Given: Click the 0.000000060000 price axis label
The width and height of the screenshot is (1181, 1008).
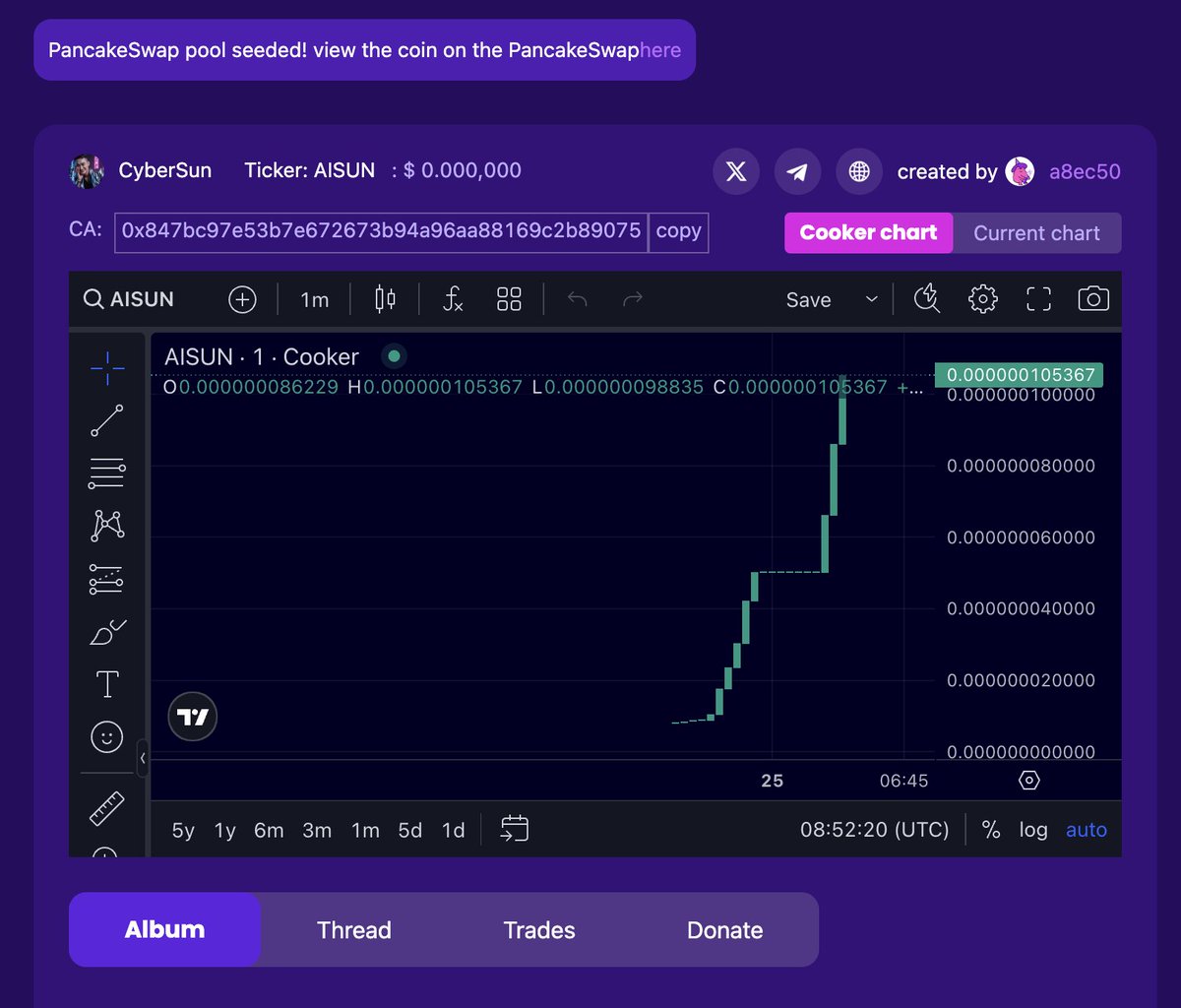Looking at the screenshot, I should click(1021, 537).
